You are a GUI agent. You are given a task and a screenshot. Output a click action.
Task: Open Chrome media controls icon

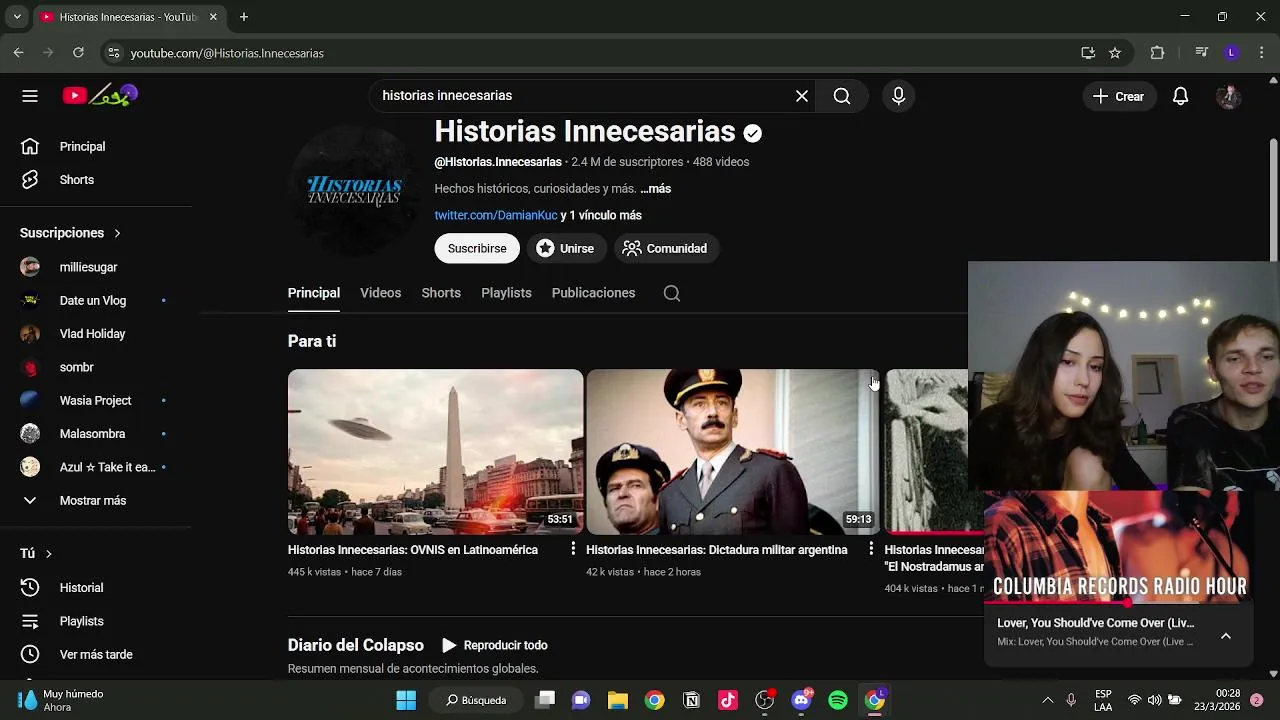(x=1202, y=53)
